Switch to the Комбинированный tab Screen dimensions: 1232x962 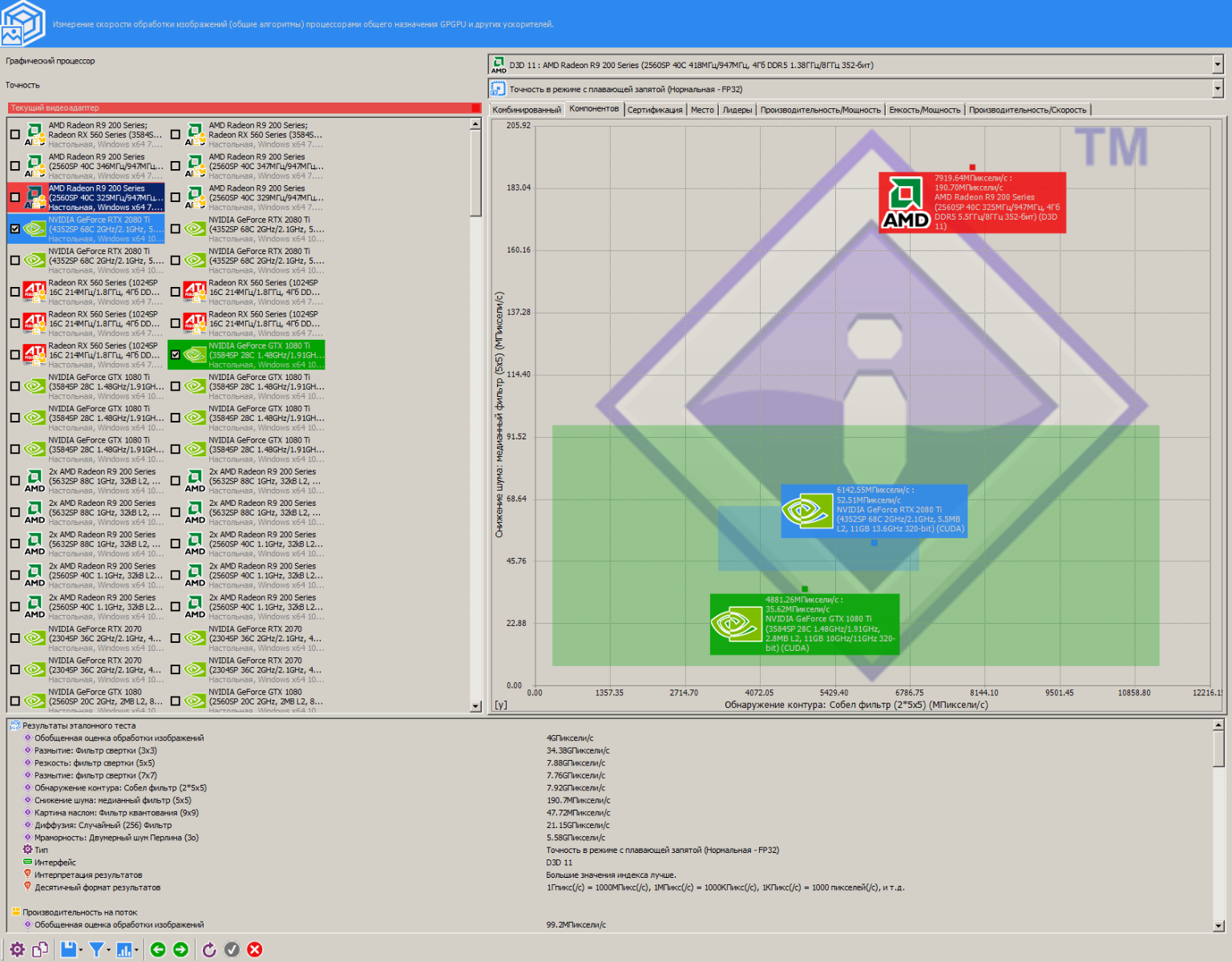527,110
